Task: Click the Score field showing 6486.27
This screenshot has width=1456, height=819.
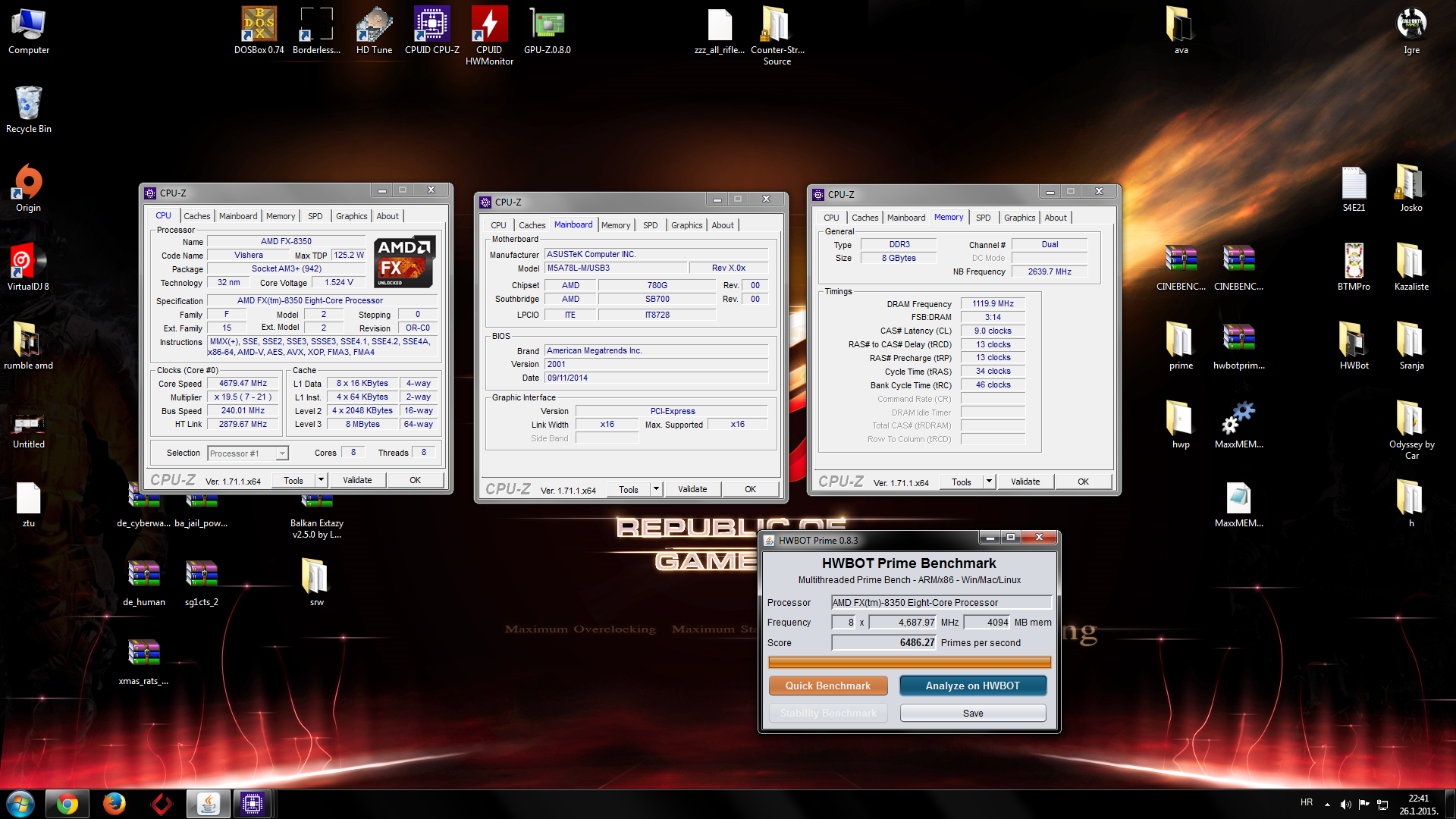Action: point(884,642)
